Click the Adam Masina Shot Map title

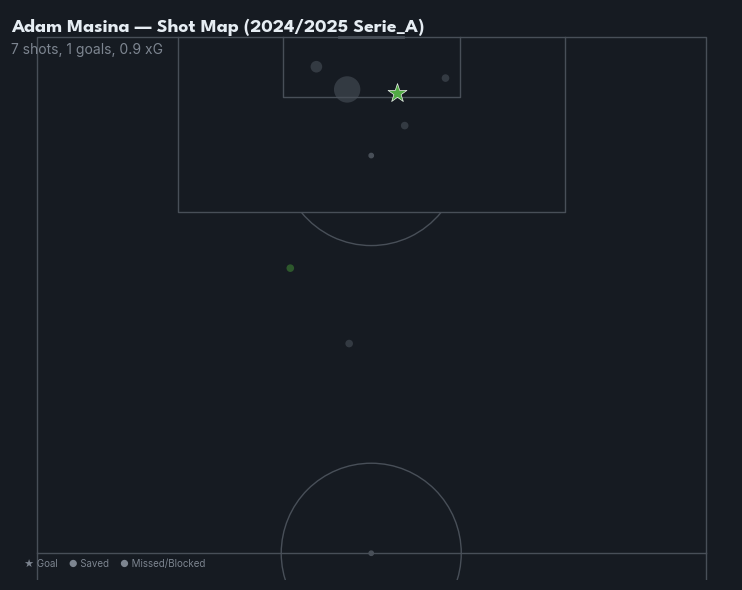click(x=218, y=27)
